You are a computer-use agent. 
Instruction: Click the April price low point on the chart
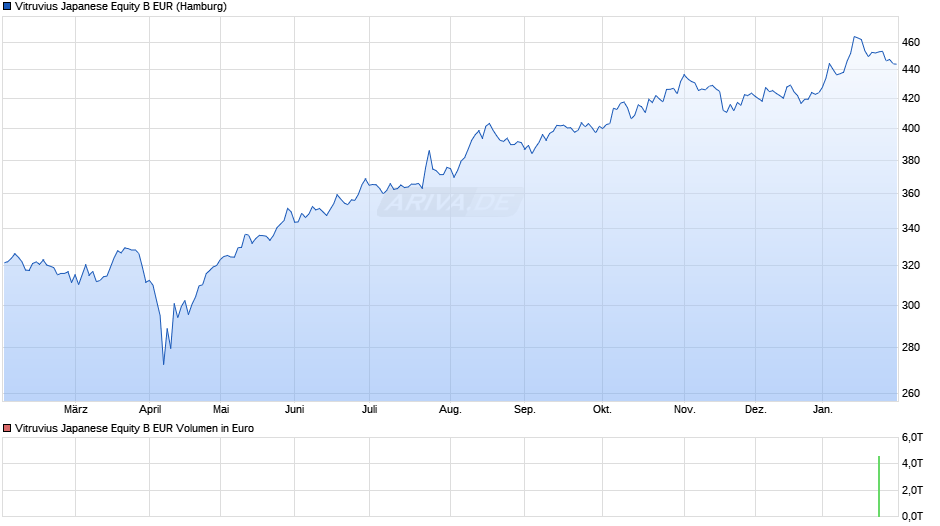coord(164,363)
